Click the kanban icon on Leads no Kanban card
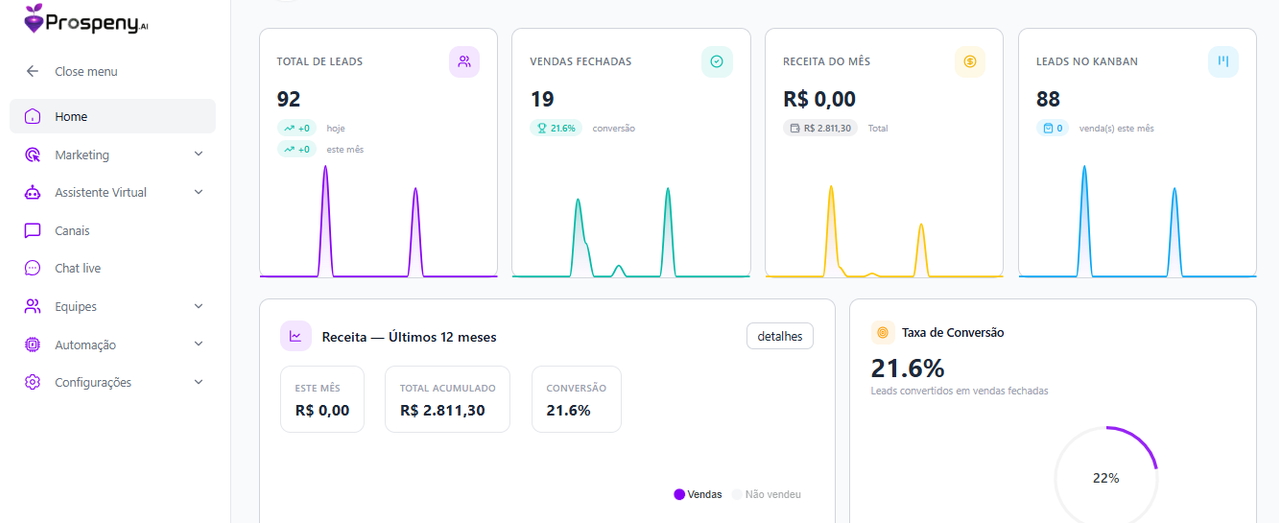This screenshot has height=523, width=1279. [1223, 61]
